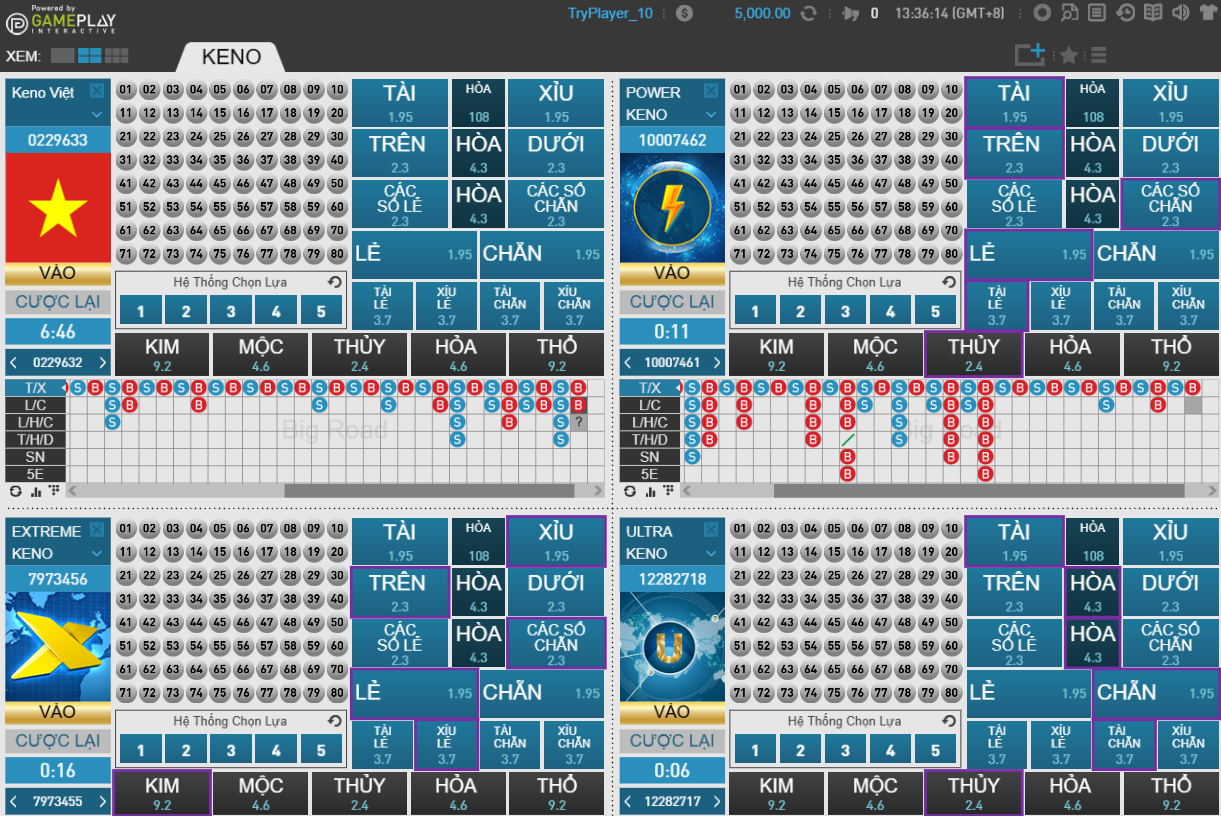Screen dimensions: 1221x816
Task: Click the T-shirt theme icon
Action: [x=1207, y=13]
